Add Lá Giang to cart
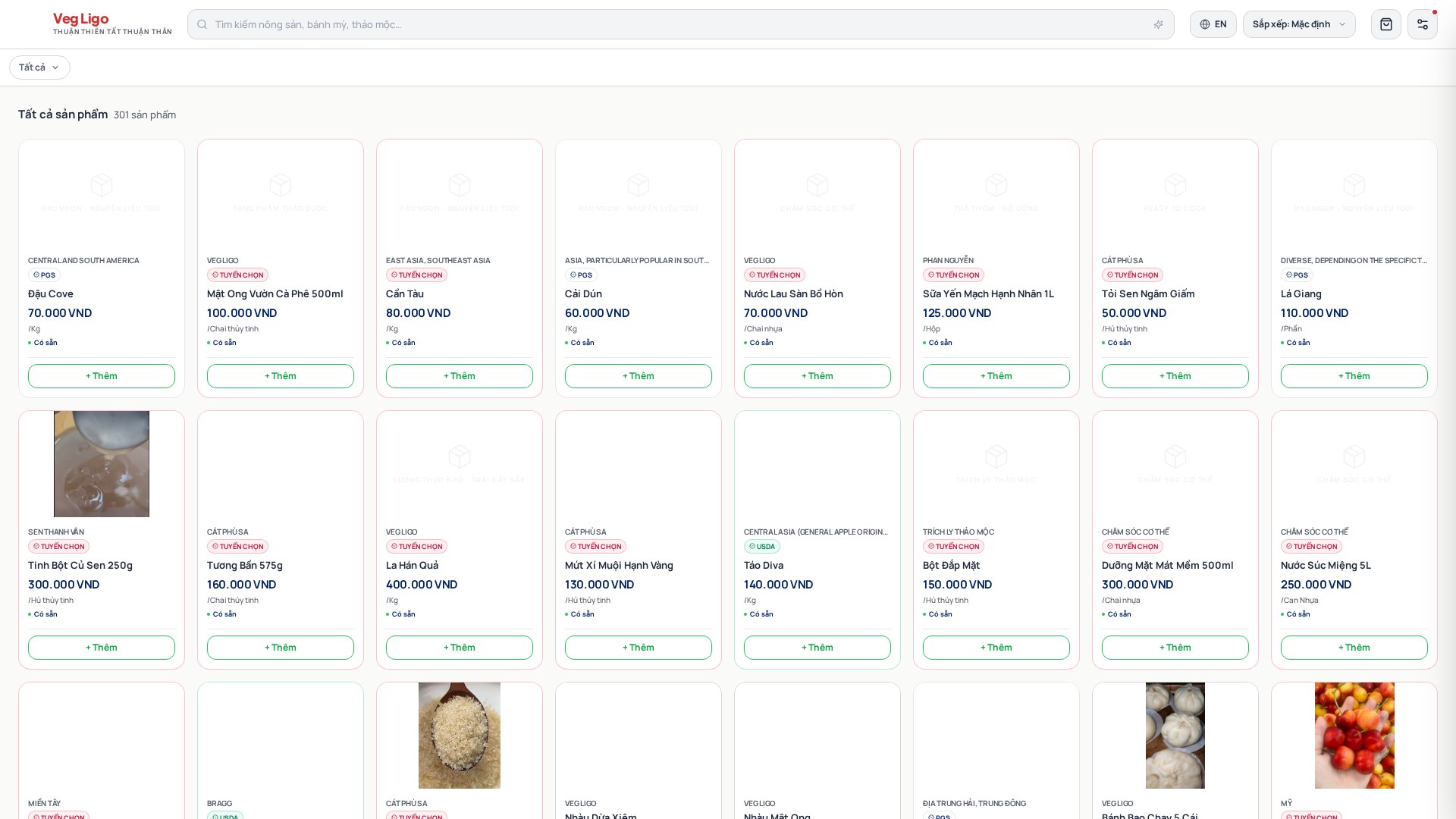 pyautogui.click(x=1354, y=376)
